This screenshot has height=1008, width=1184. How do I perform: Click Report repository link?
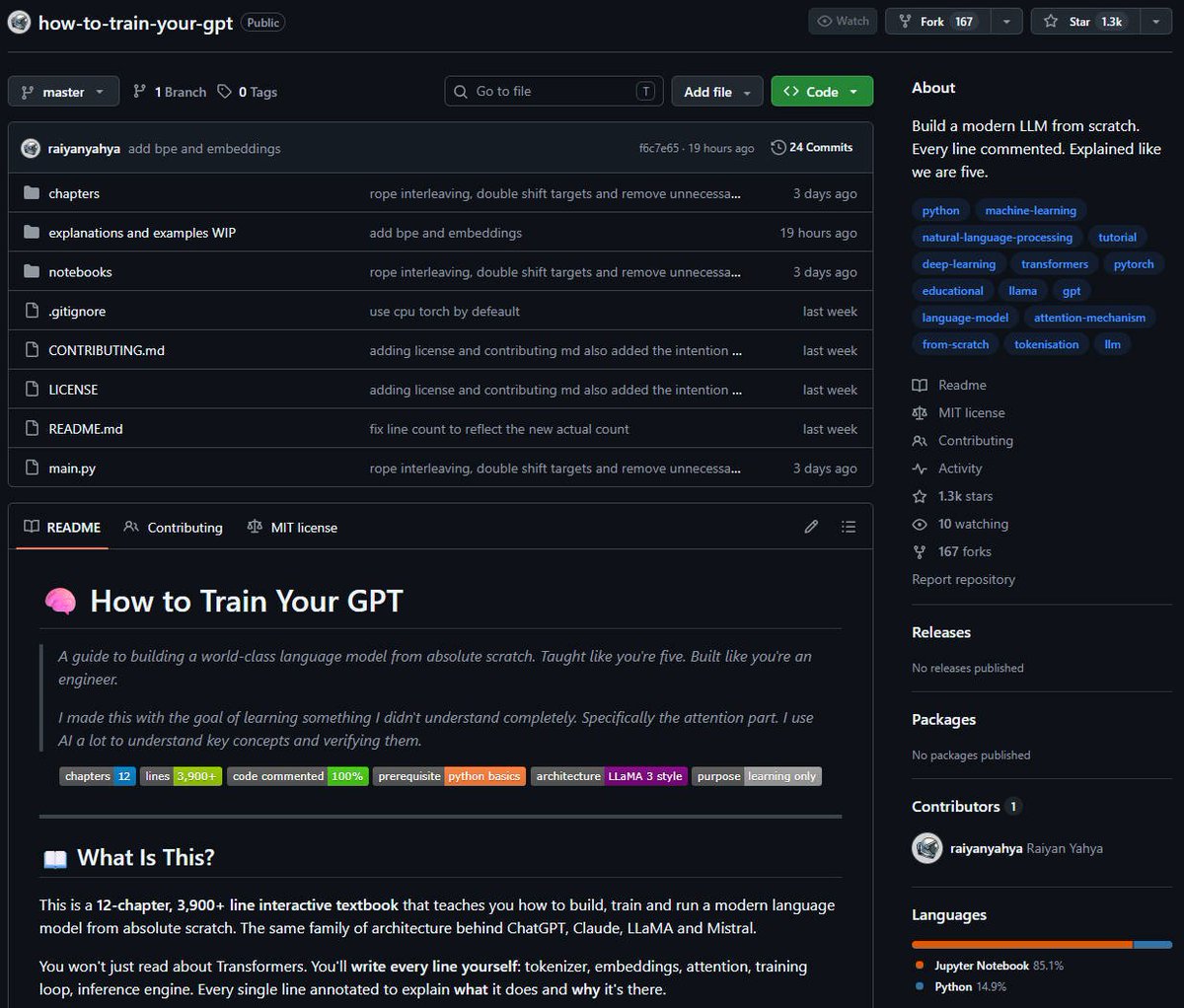tap(963, 580)
